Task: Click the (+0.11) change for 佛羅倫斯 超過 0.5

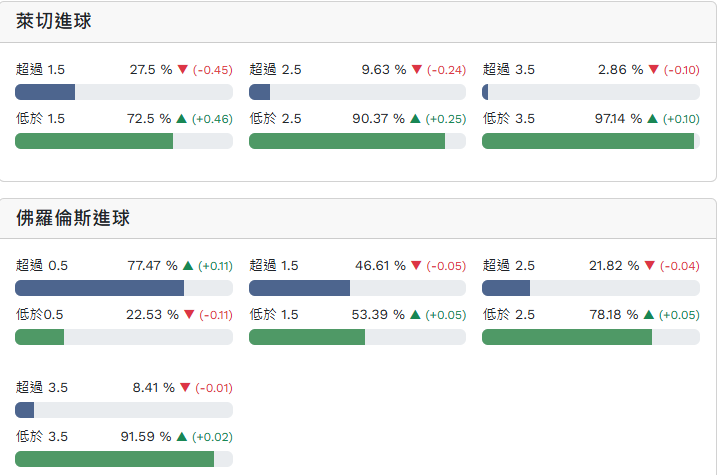Action: pyautogui.click(x=215, y=266)
